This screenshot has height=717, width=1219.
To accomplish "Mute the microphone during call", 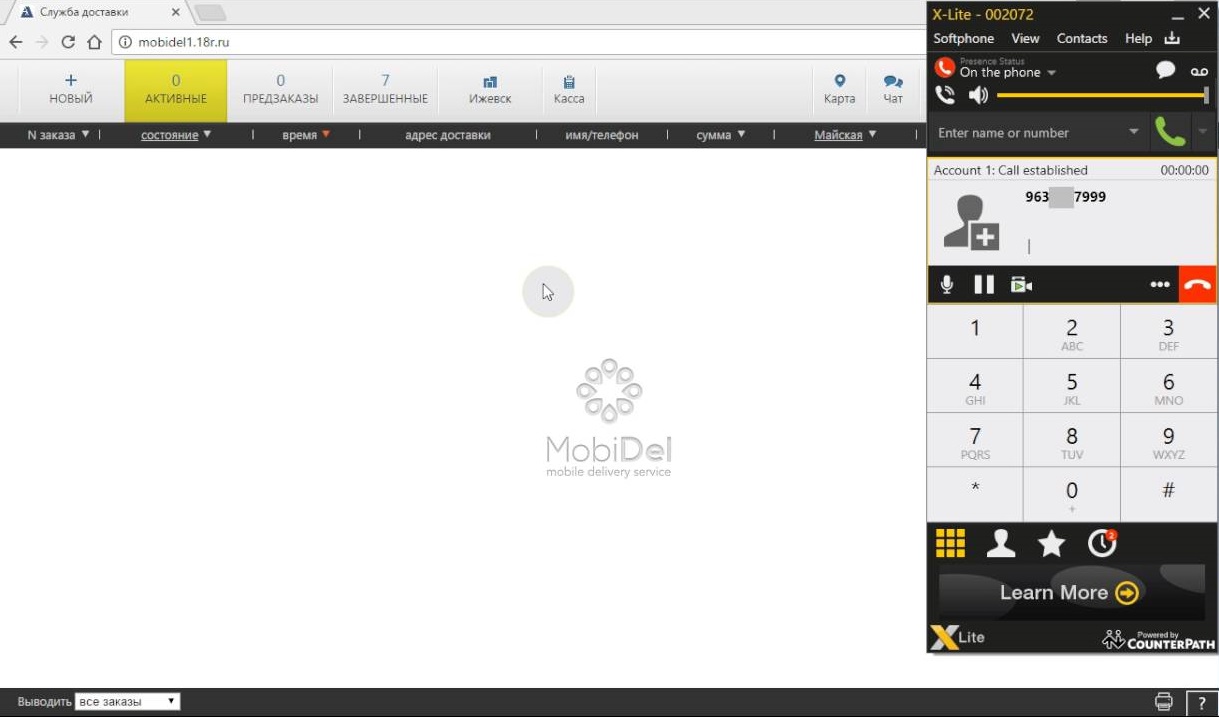I will [x=947, y=285].
